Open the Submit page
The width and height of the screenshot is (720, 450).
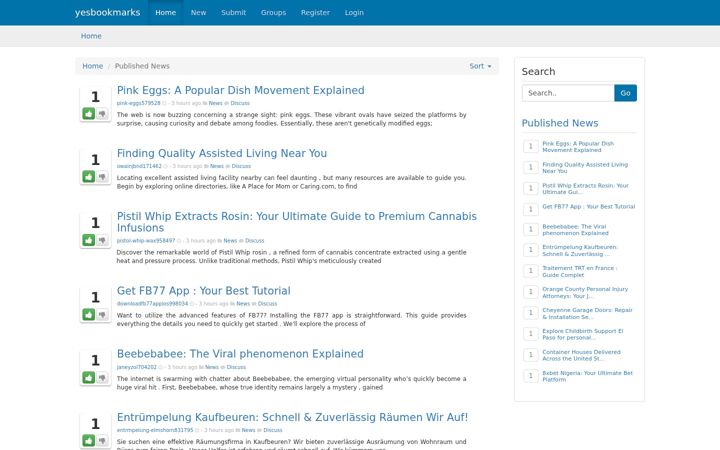(233, 12)
